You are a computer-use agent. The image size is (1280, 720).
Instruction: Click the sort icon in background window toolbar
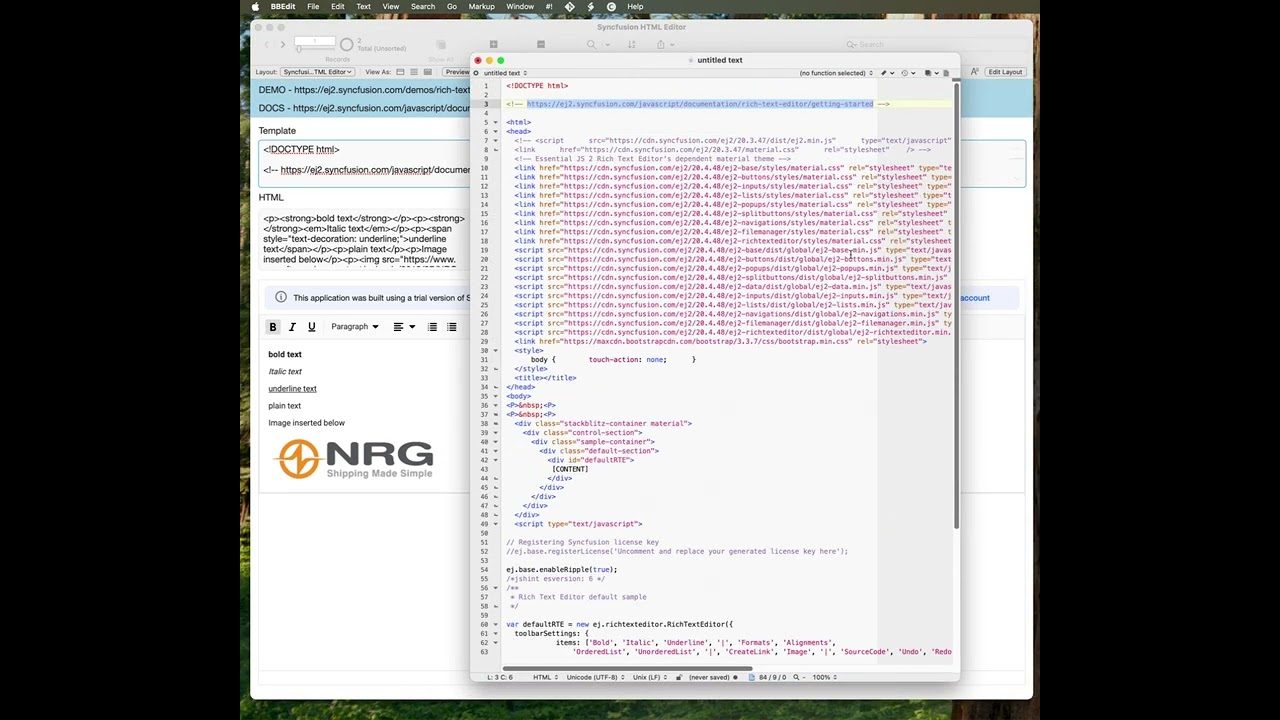631,44
